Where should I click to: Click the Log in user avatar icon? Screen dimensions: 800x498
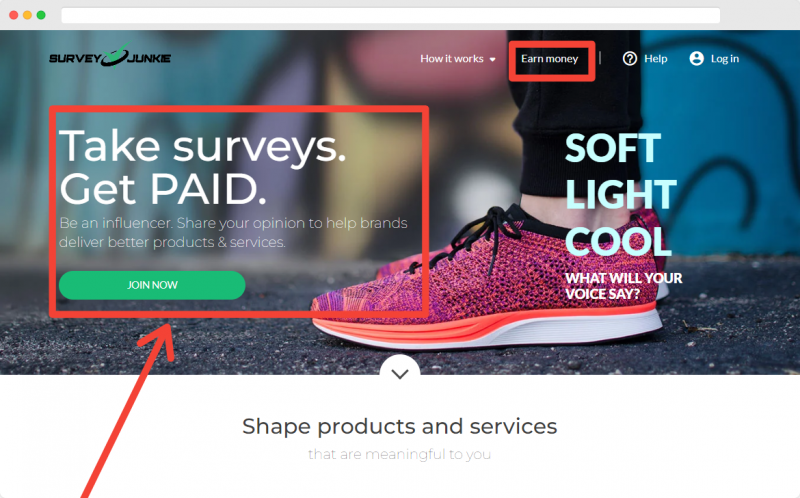pos(696,59)
